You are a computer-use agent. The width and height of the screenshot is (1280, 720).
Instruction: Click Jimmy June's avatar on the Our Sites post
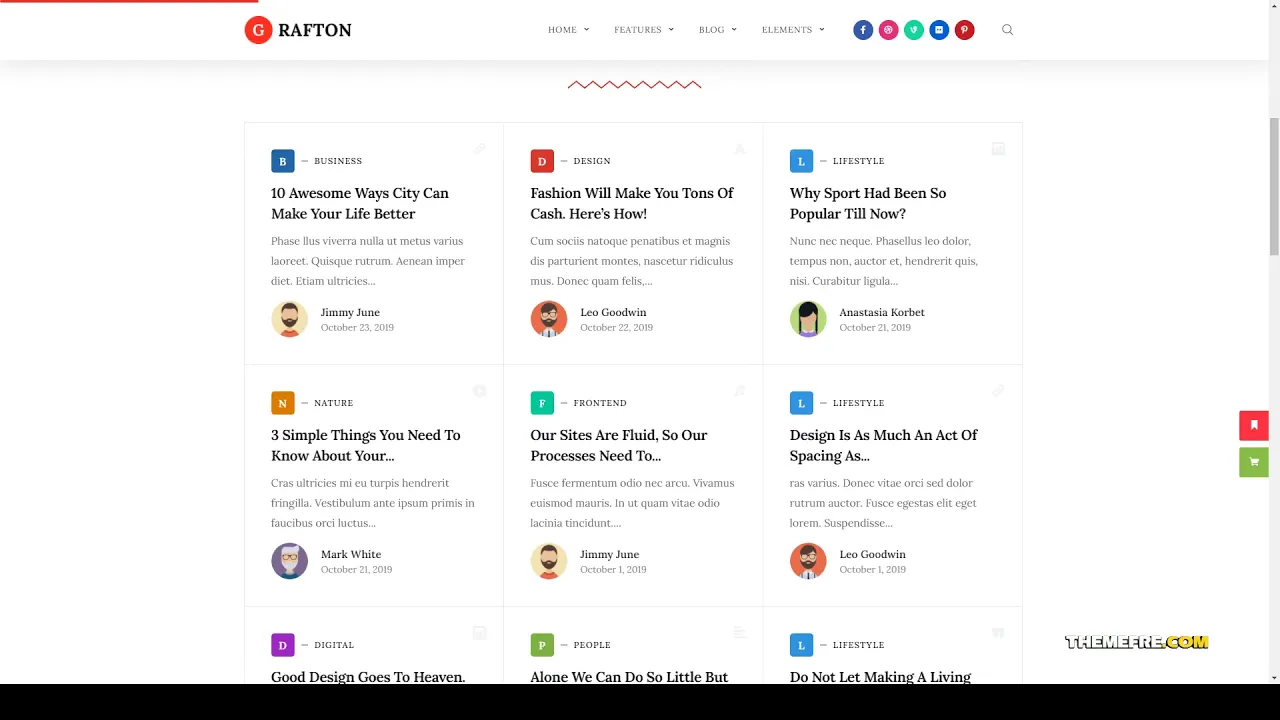click(549, 561)
